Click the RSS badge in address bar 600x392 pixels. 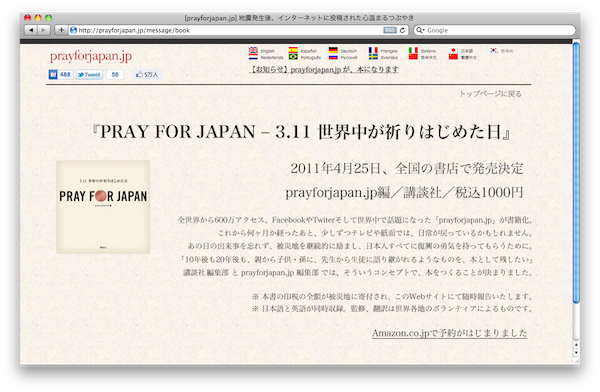390,30
